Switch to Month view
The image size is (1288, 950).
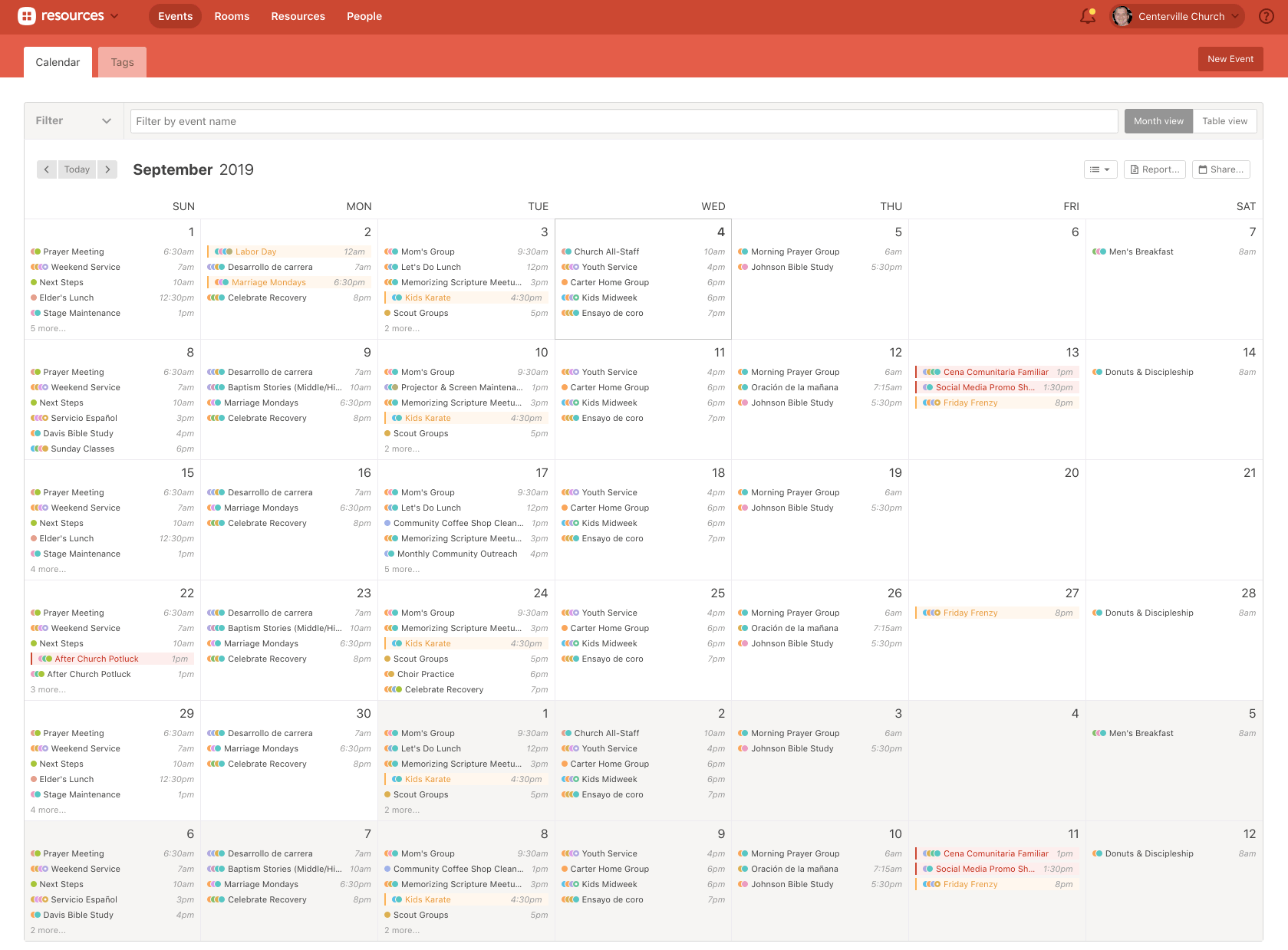(1158, 121)
